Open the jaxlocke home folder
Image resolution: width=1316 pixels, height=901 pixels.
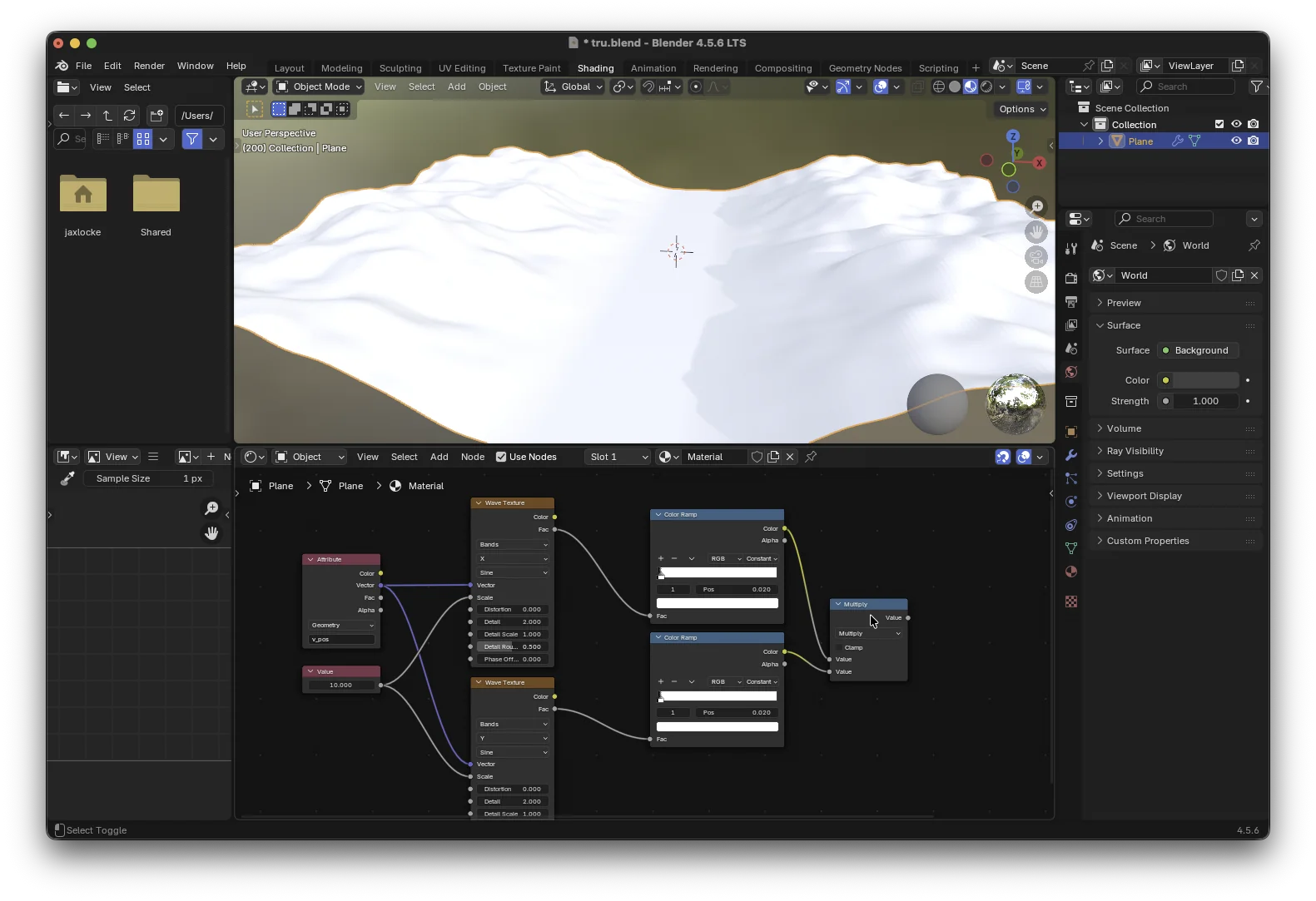(x=83, y=195)
